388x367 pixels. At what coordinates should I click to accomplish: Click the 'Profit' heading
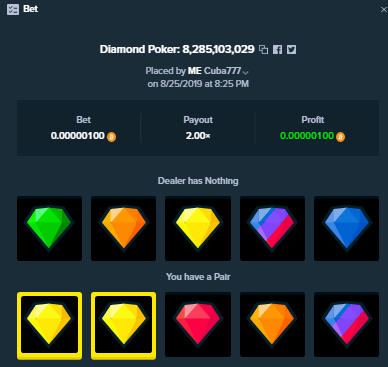(313, 120)
